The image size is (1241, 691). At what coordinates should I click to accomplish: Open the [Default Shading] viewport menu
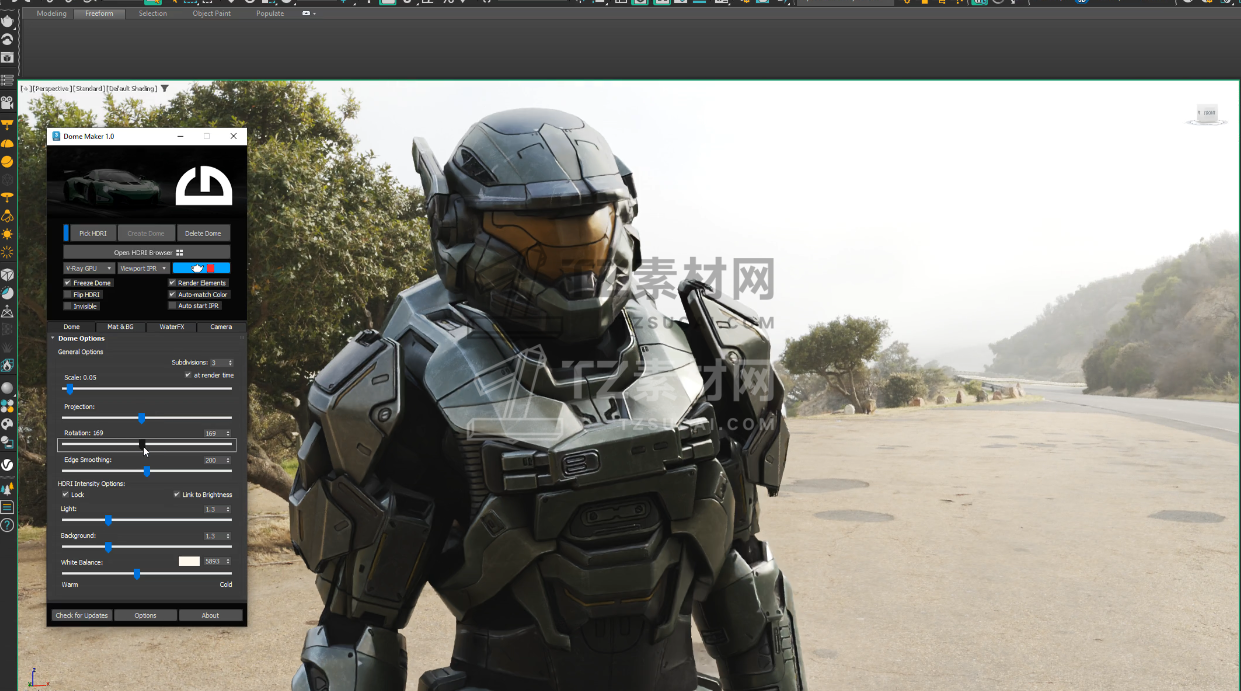click(132, 89)
